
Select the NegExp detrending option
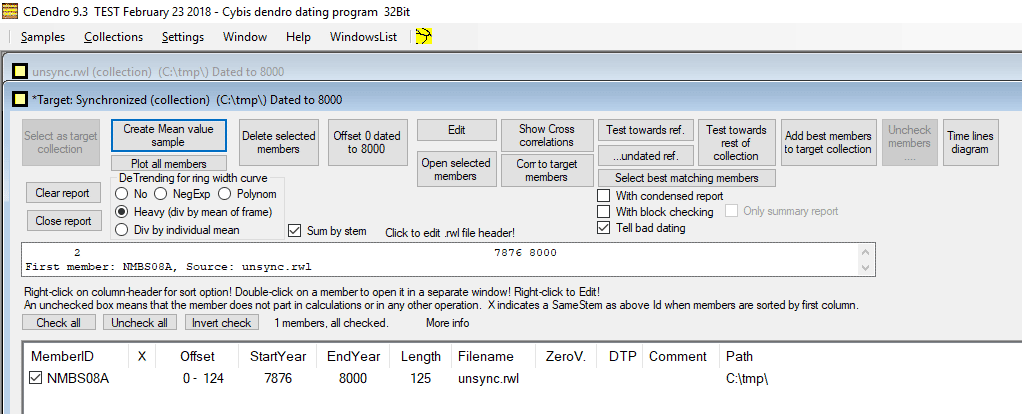pos(161,194)
